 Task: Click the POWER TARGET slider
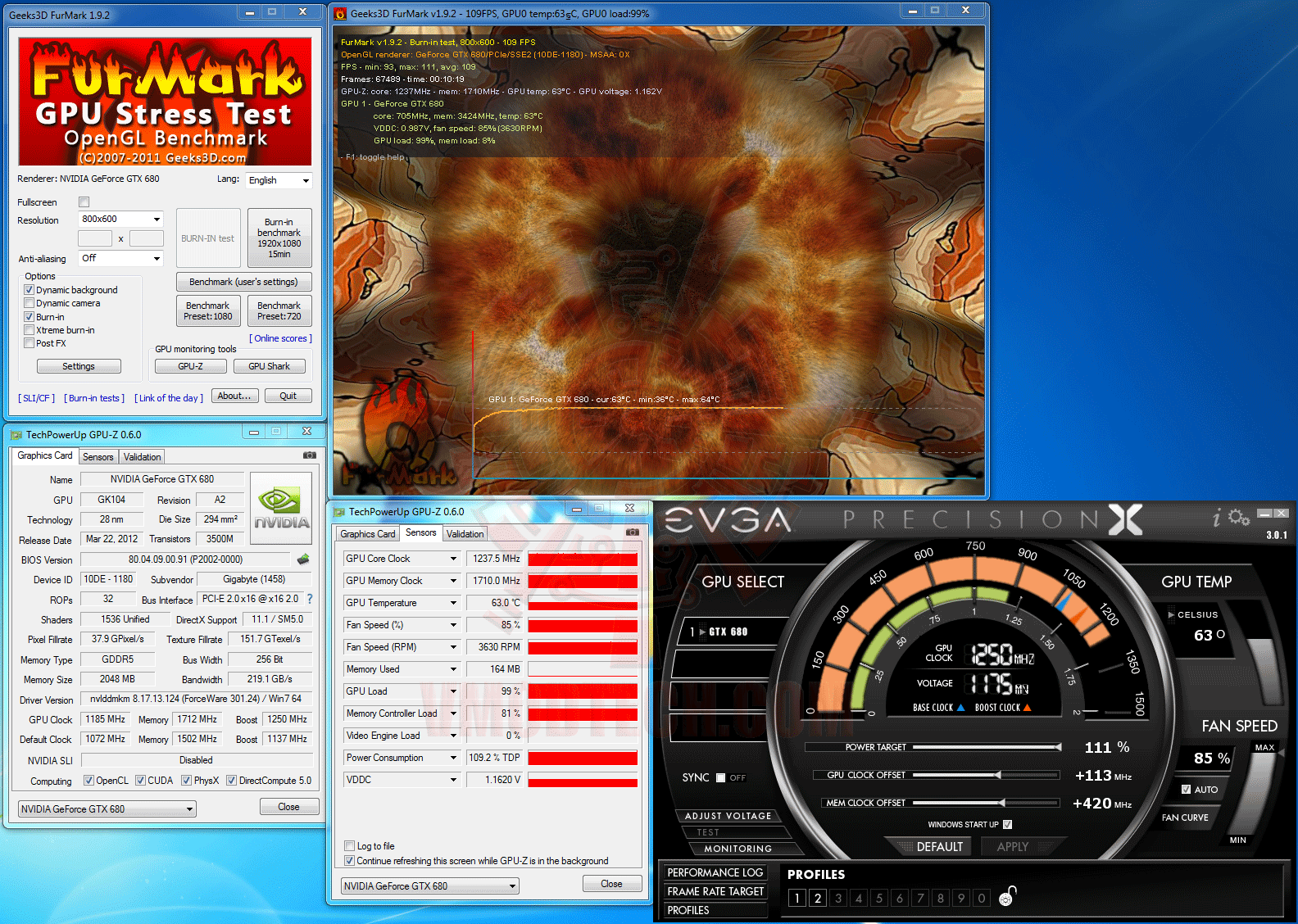(x=987, y=747)
